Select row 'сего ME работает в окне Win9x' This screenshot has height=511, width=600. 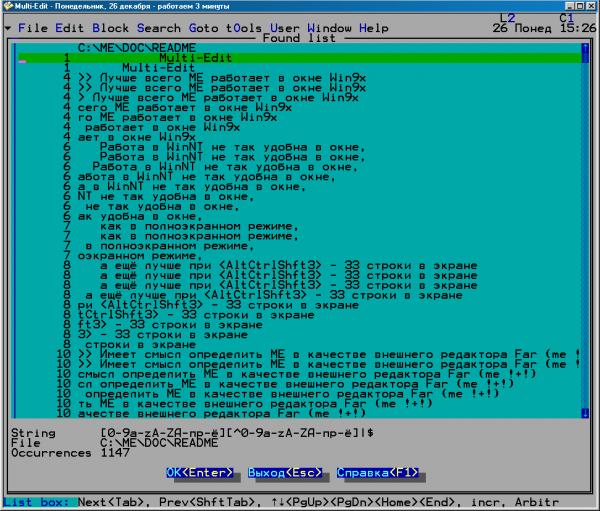pyautogui.click(x=299, y=108)
